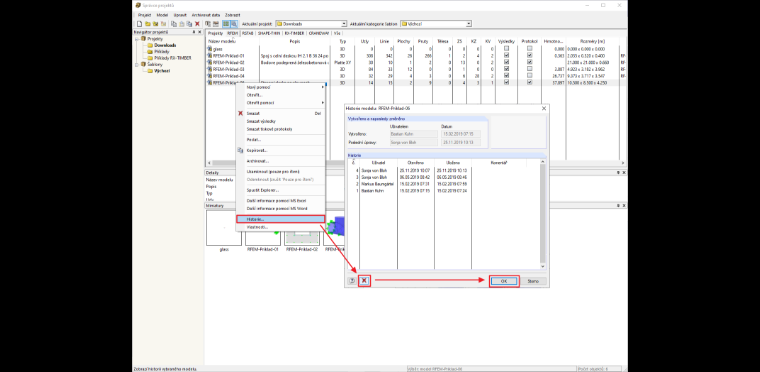This screenshot has width=760, height=372.
Task: Open the Projekt menu
Action: (x=144, y=15)
